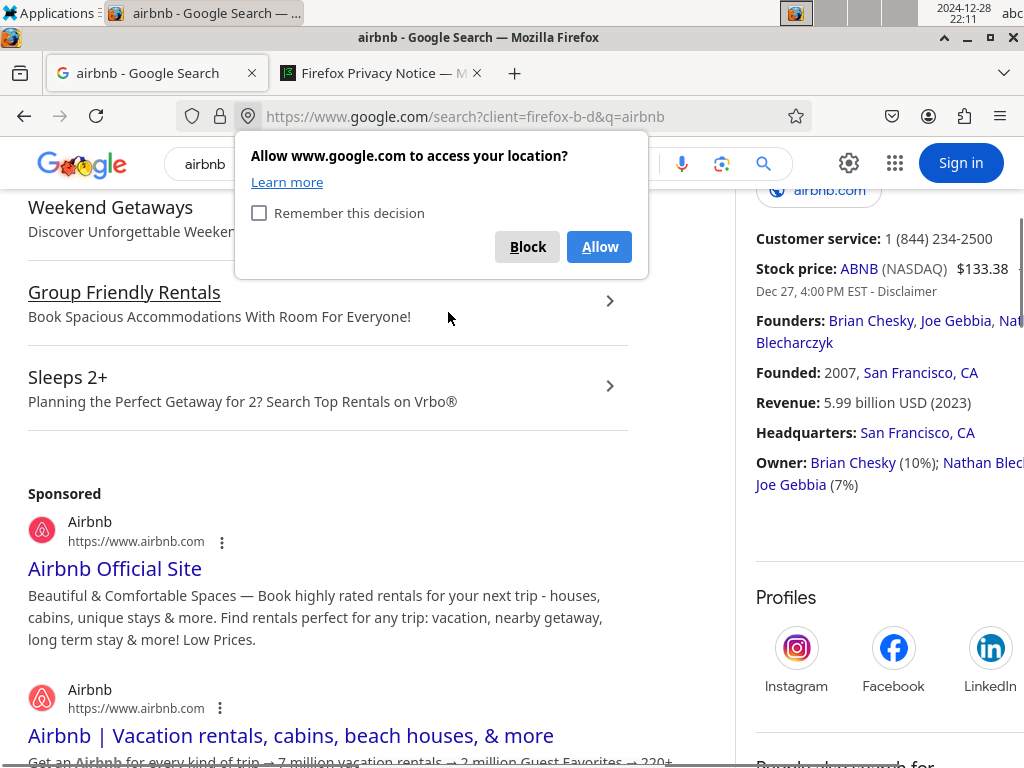This screenshot has width=1024, height=768.
Task: Open a new tab with the plus icon
Action: [x=515, y=74]
